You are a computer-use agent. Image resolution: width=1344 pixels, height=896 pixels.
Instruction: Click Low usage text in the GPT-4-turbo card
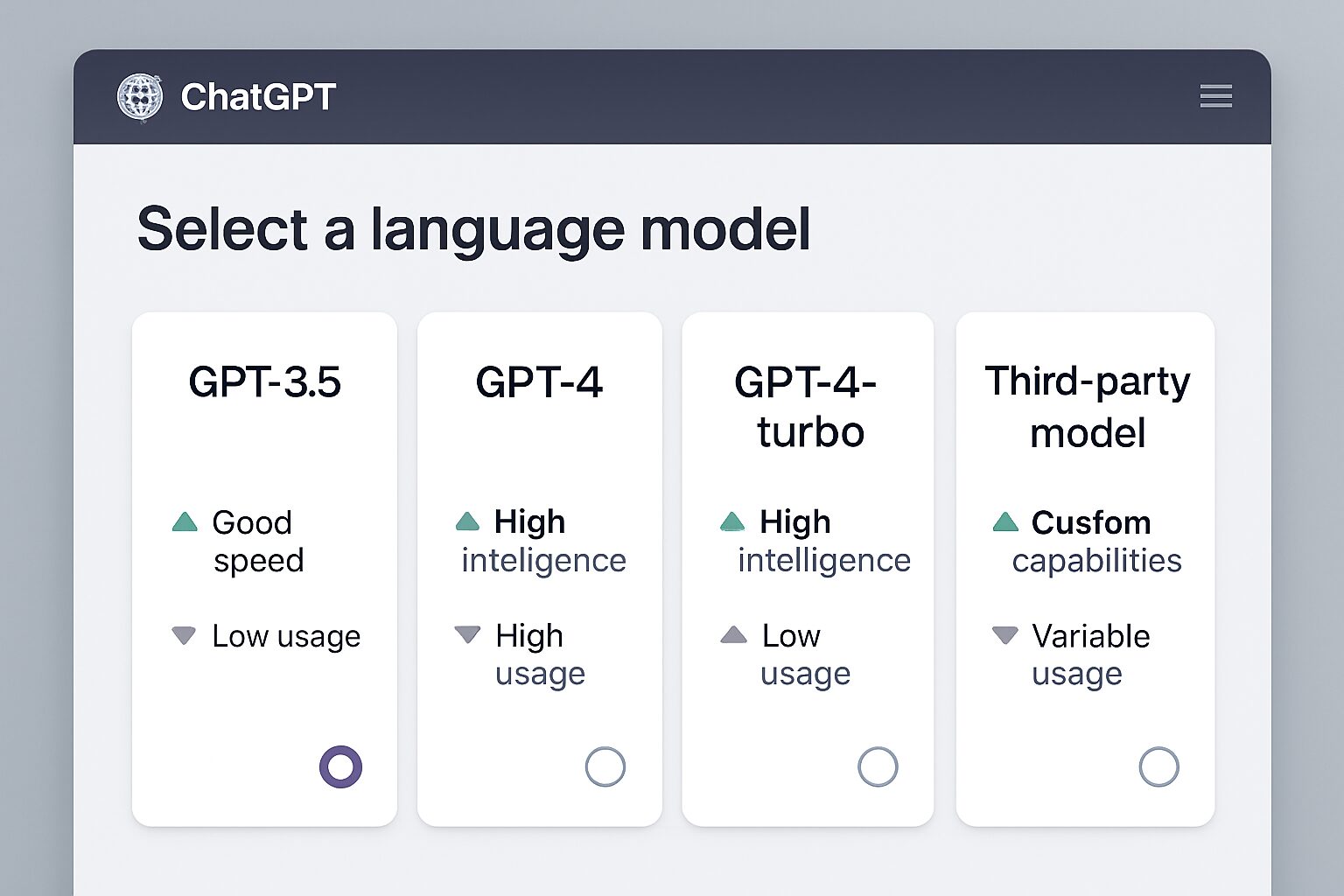[x=805, y=654]
